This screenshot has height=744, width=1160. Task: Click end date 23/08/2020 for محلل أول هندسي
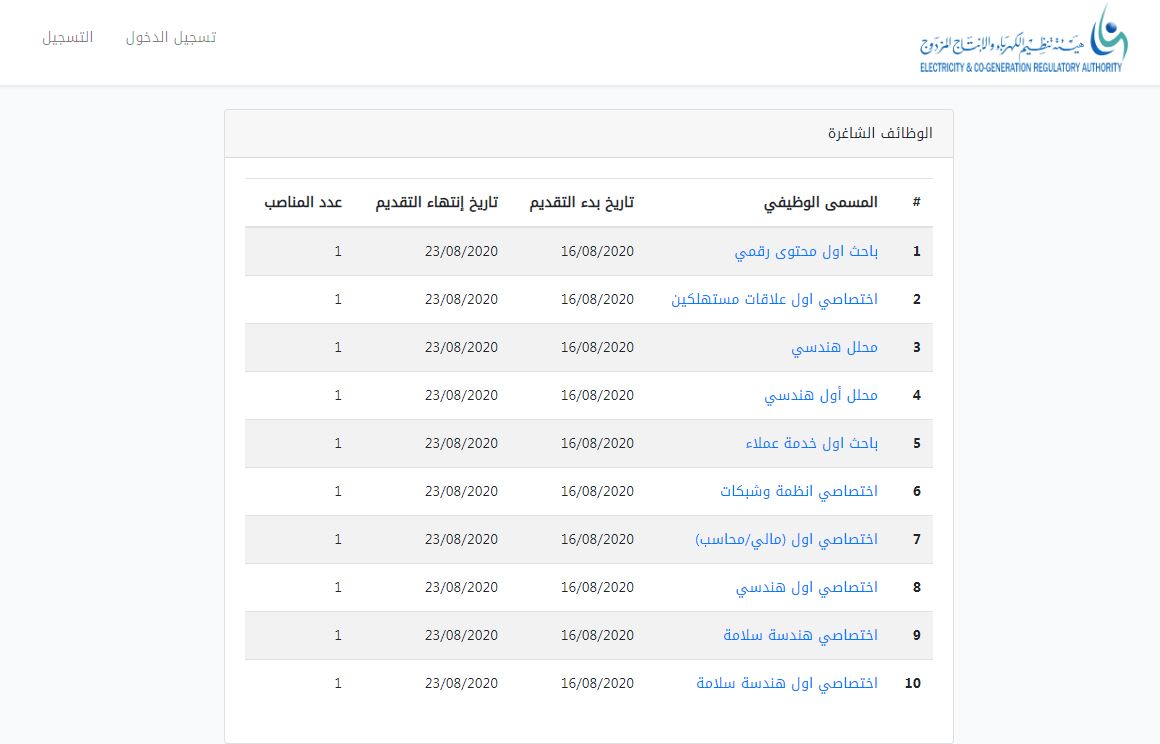click(x=462, y=396)
